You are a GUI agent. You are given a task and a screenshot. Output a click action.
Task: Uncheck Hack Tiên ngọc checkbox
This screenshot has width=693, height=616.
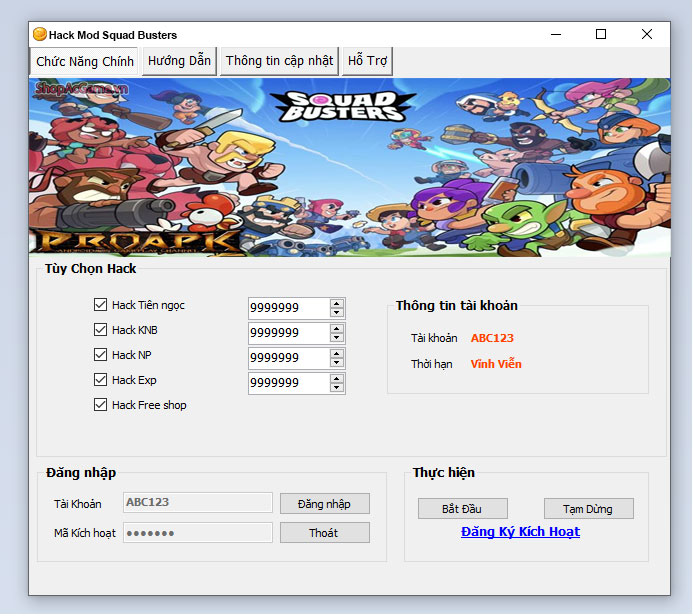100,305
